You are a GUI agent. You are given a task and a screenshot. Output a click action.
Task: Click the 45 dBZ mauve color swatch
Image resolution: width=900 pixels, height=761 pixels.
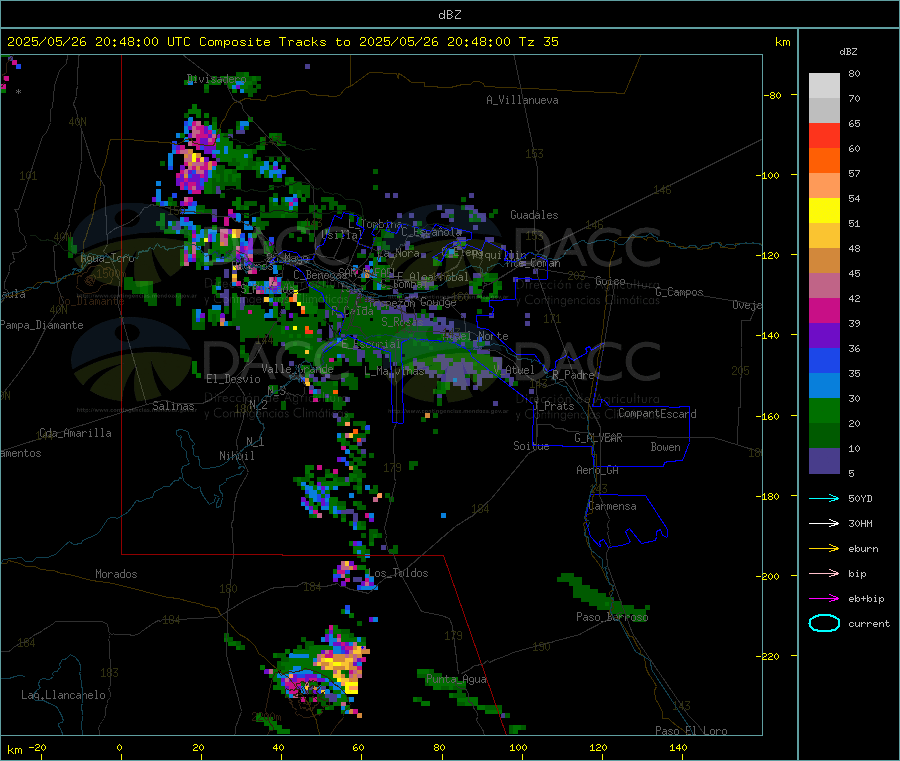point(824,286)
